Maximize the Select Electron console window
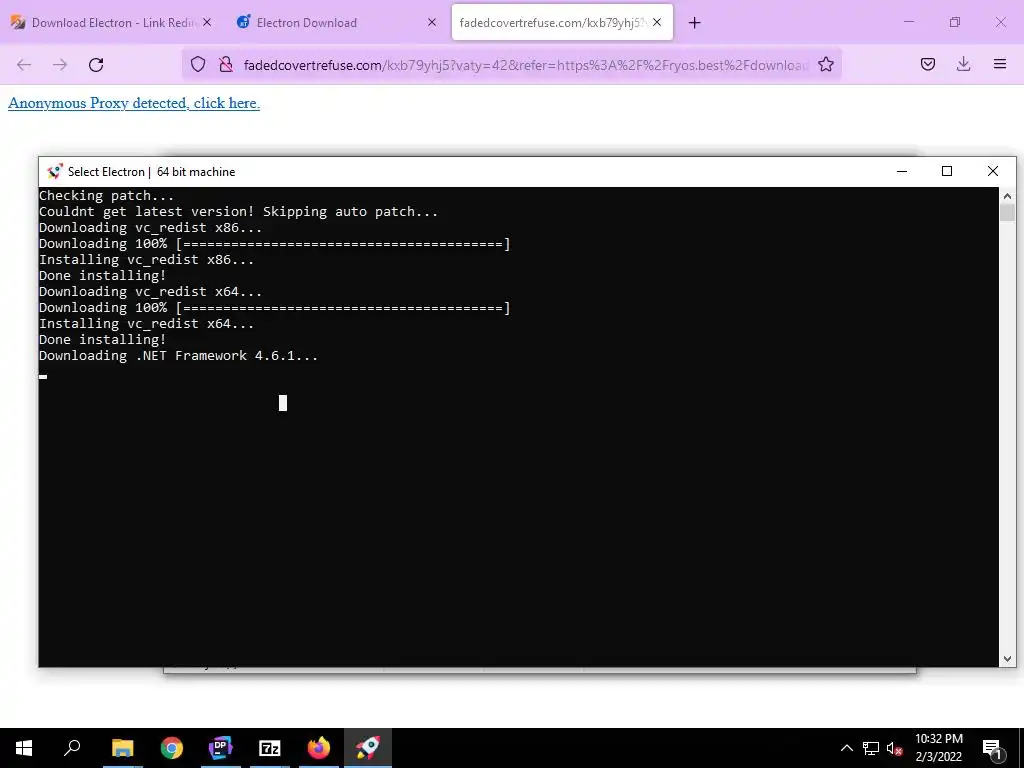The width and height of the screenshot is (1024, 768). (947, 171)
